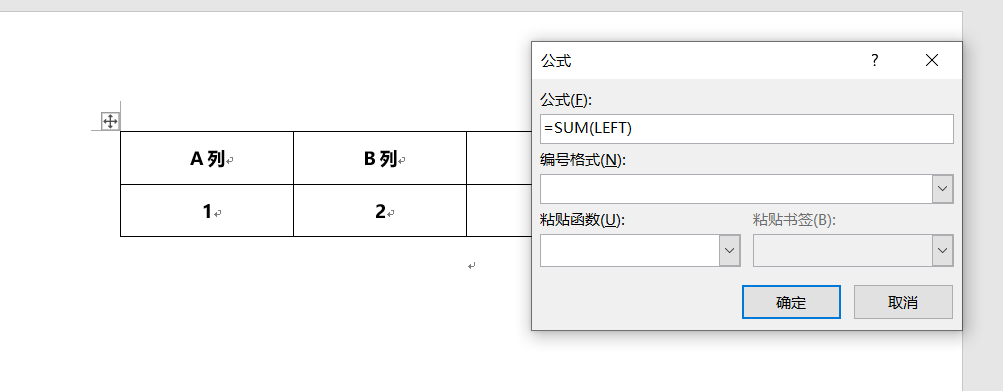Screen dimensions: 1003x391
Task: Click the B列 header cell
Action: coord(380,158)
